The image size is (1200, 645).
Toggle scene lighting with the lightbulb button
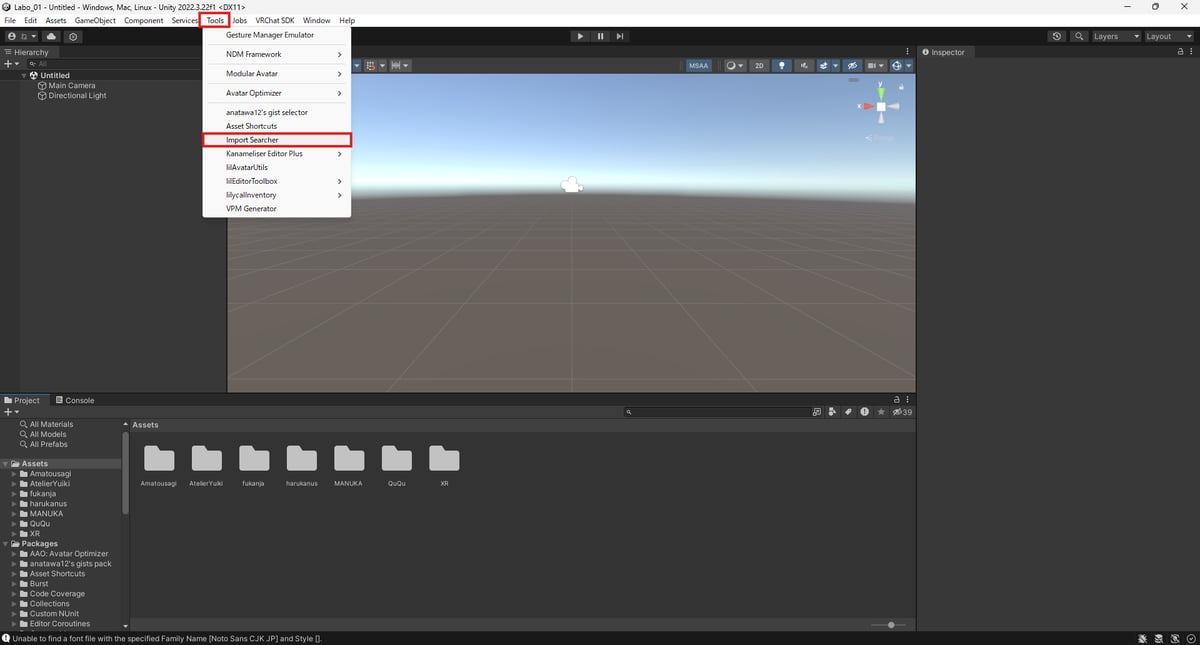pyautogui.click(x=781, y=66)
